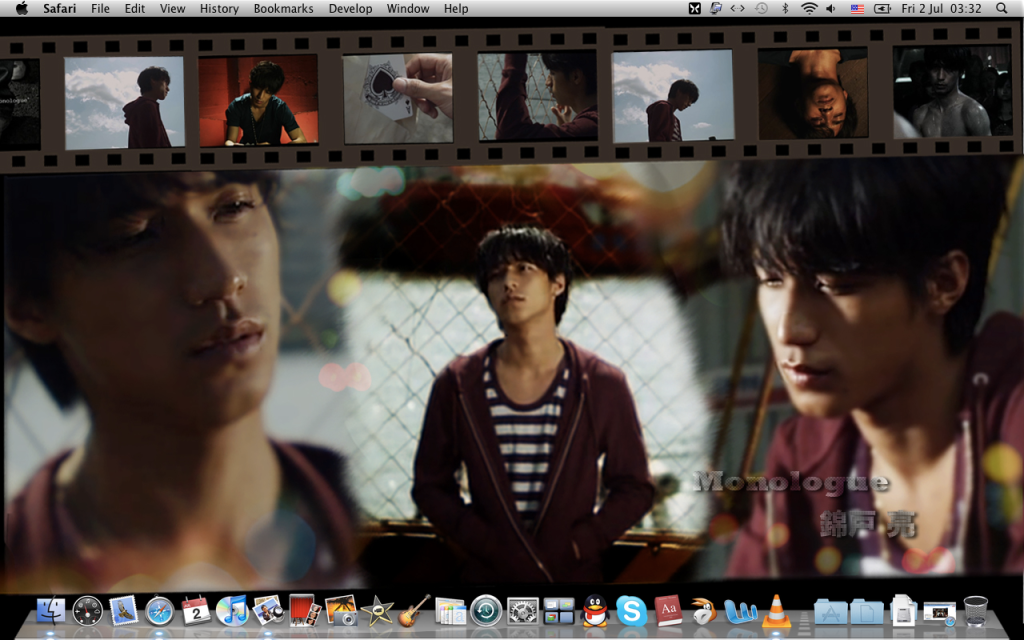Launch Skype from the dock
1024x640 pixels.
coord(630,610)
